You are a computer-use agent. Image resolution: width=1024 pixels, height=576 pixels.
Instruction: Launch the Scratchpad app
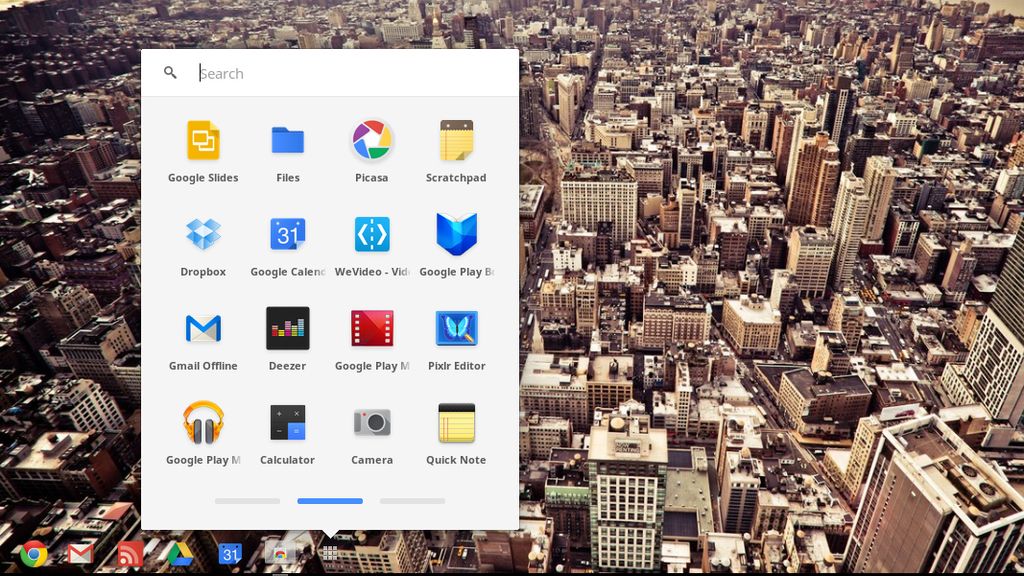456,141
